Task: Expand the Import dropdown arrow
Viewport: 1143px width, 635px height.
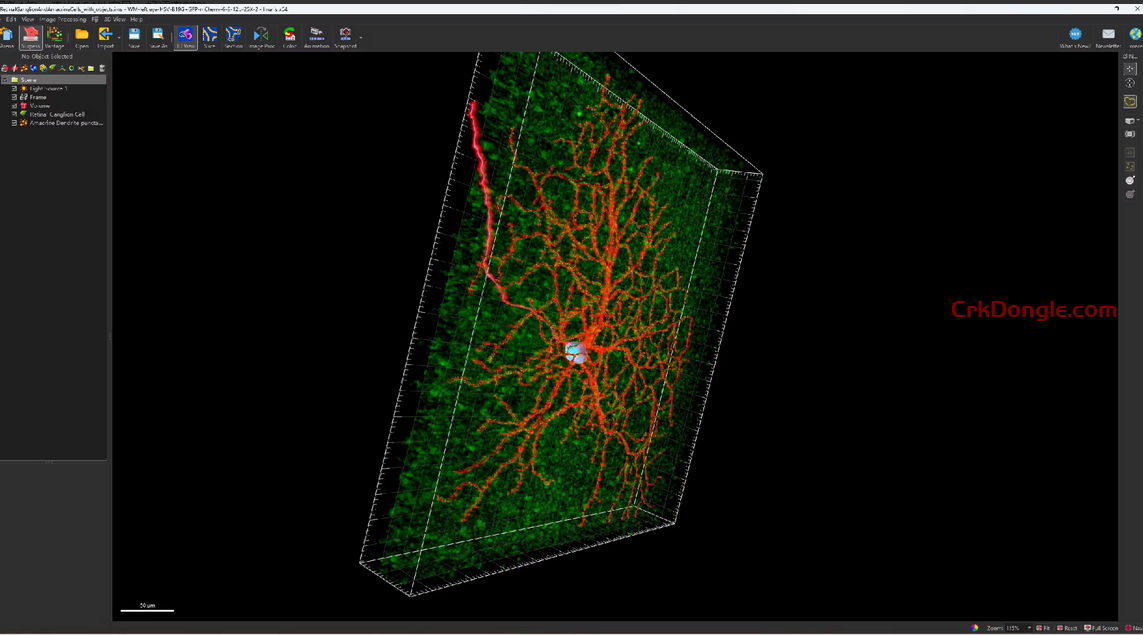Action: coord(118,38)
